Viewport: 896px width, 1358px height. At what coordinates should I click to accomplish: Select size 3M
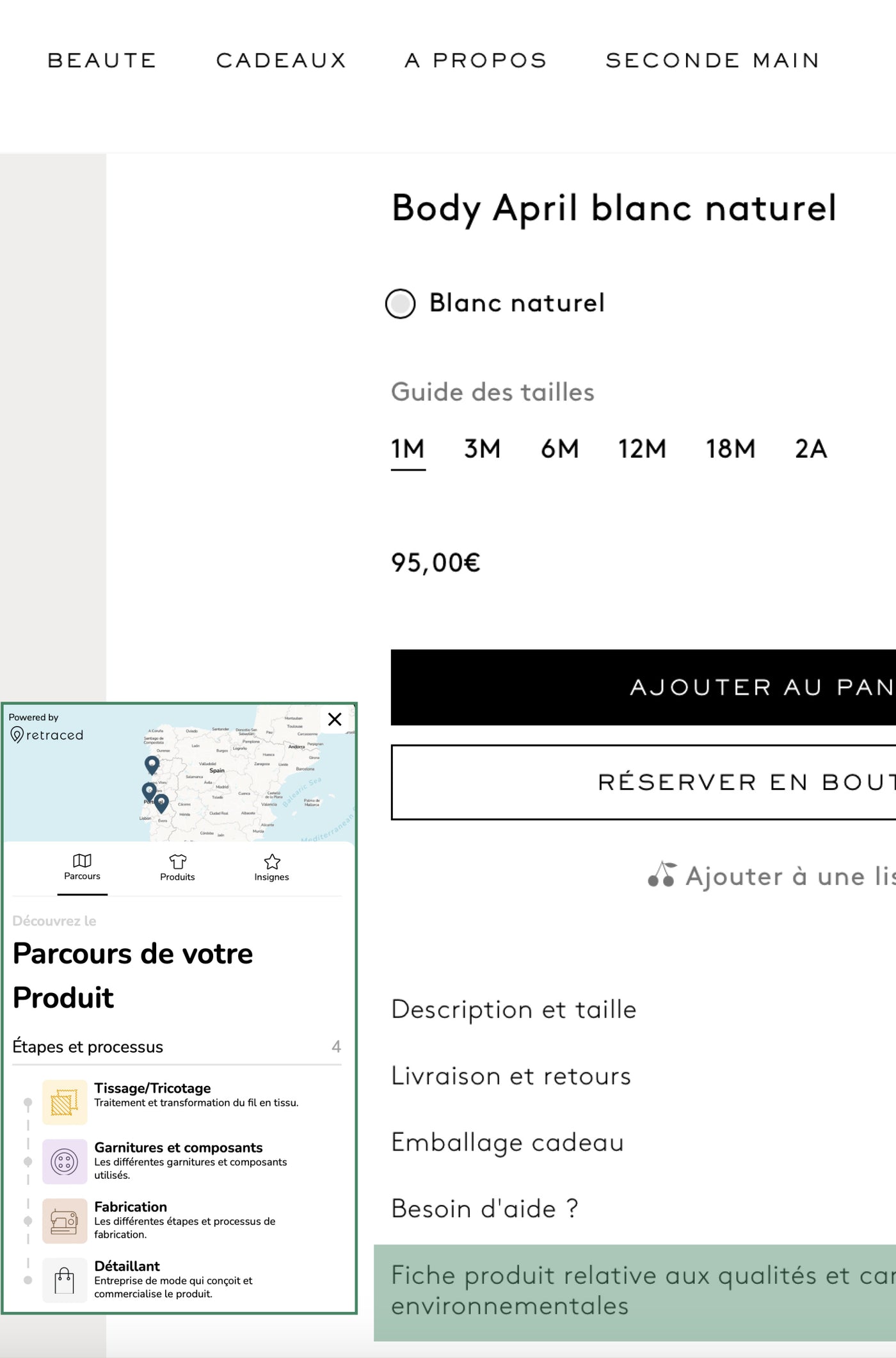coord(482,449)
